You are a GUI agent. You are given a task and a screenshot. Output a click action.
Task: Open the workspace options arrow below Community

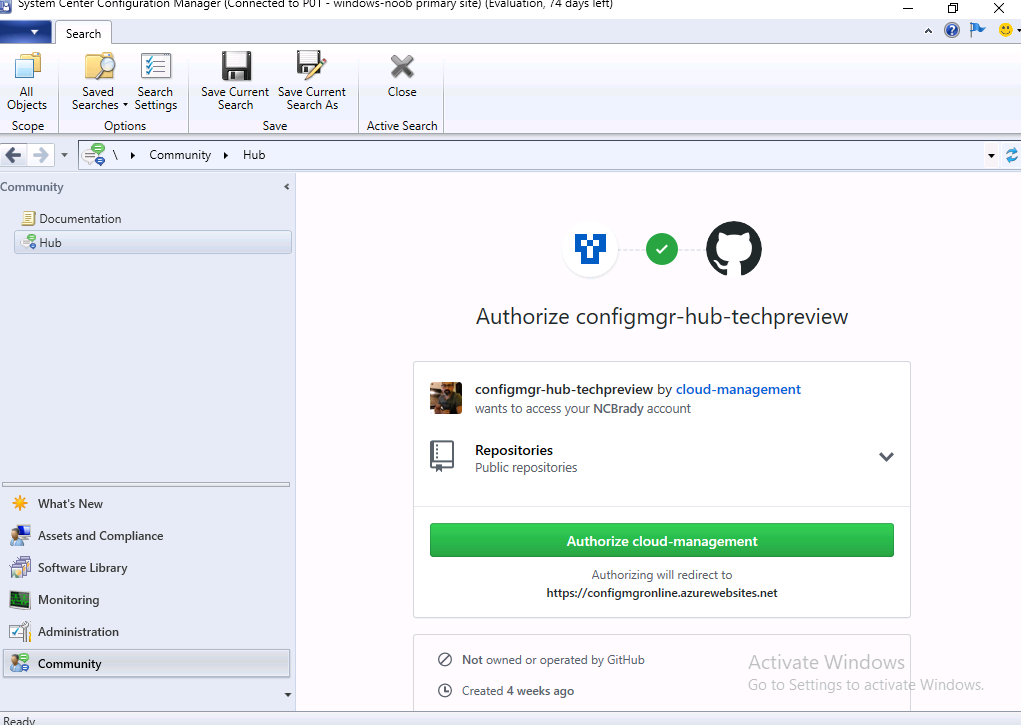coord(288,695)
